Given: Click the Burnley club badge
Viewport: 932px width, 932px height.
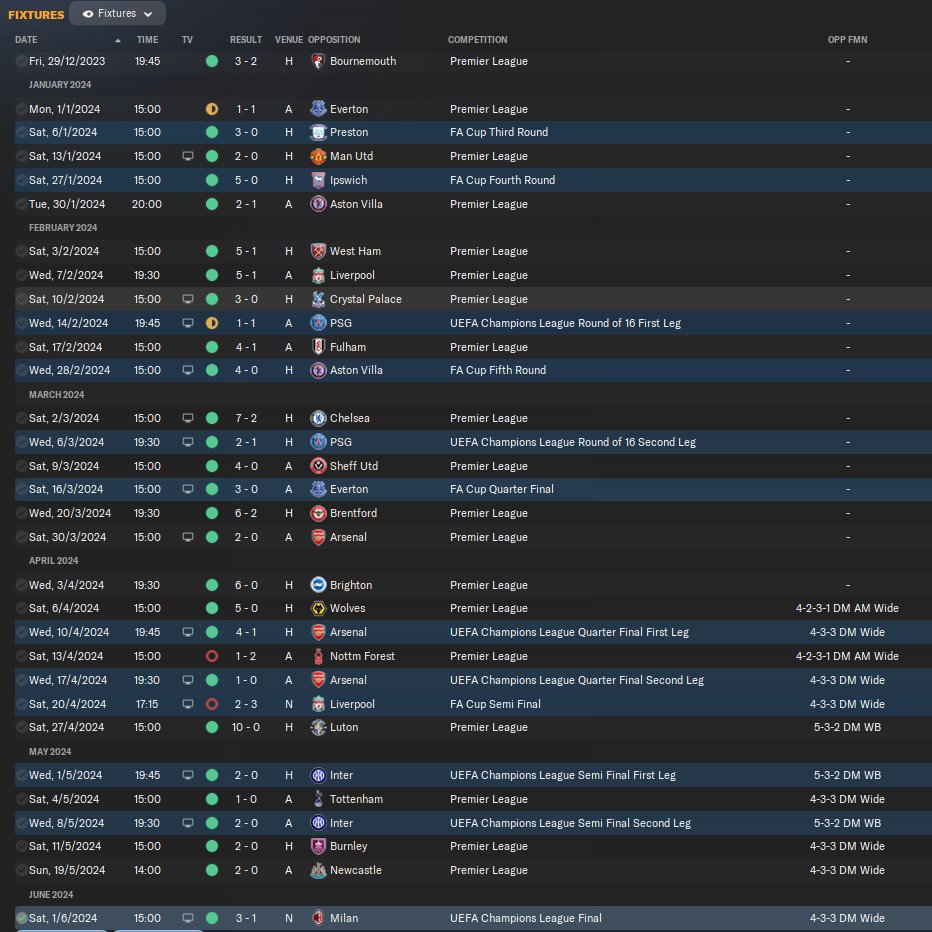Looking at the screenshot, I should pyautogui.click(x=319, y=846).
